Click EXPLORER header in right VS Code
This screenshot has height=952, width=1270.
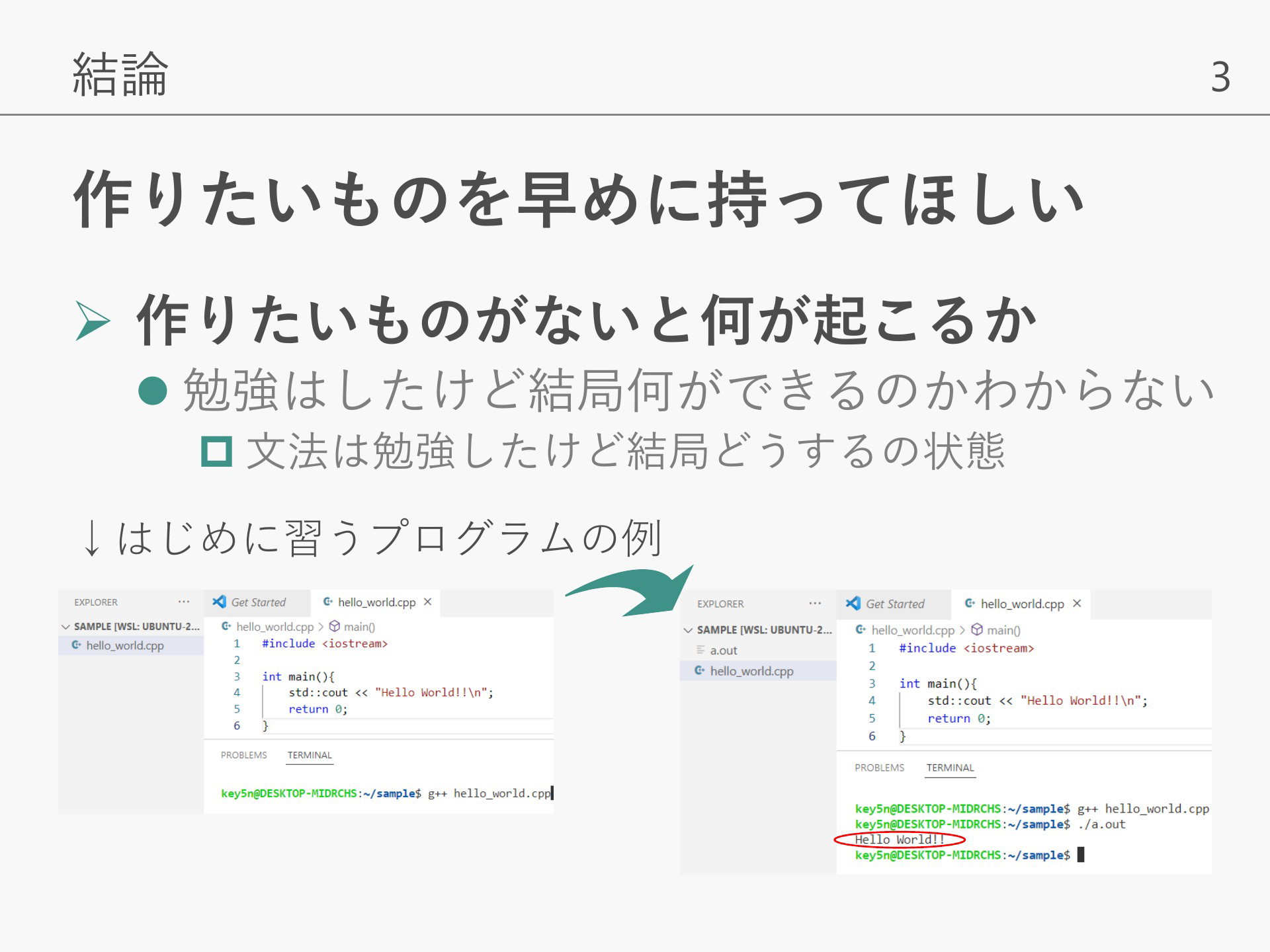click(x=720, y=604)
